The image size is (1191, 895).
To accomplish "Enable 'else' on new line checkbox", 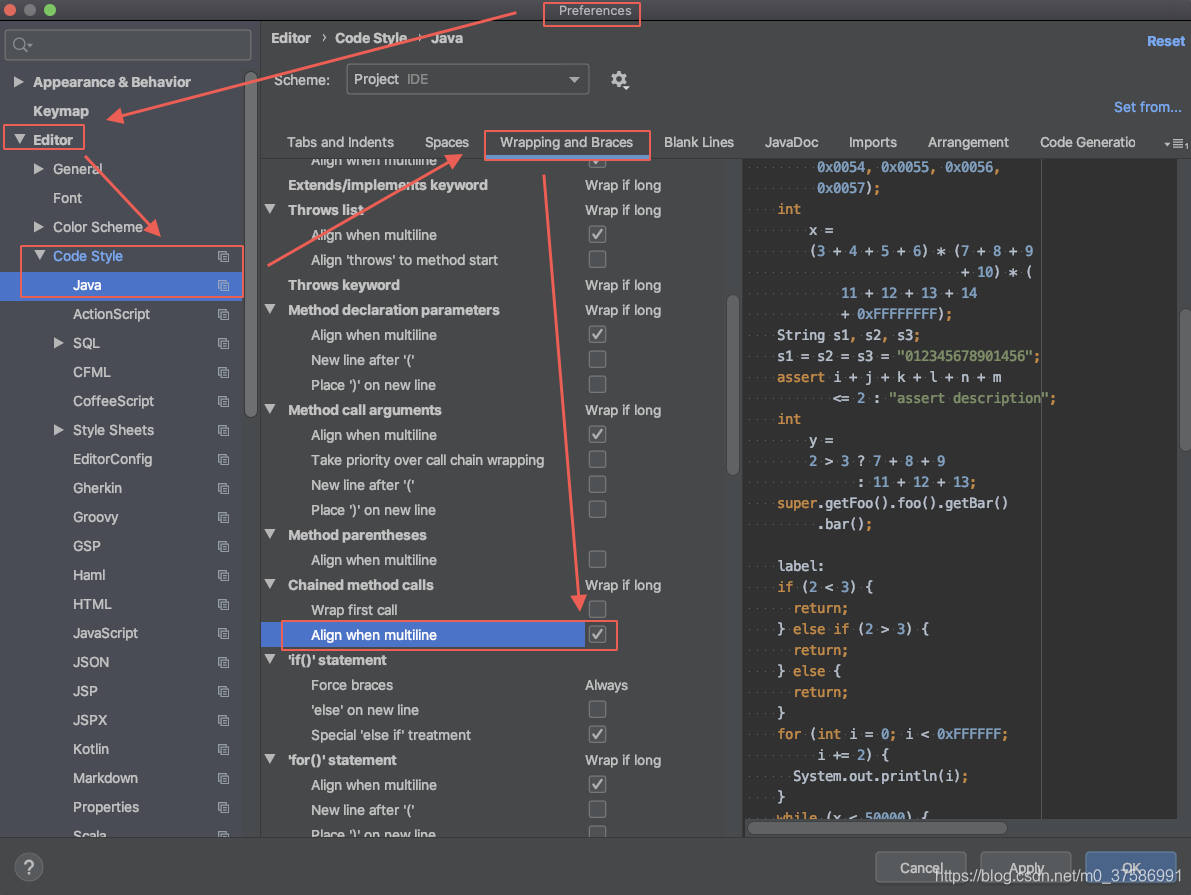I will 598,709.
